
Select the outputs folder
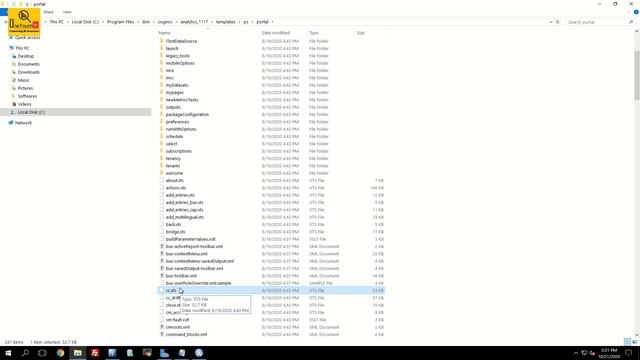173,107
